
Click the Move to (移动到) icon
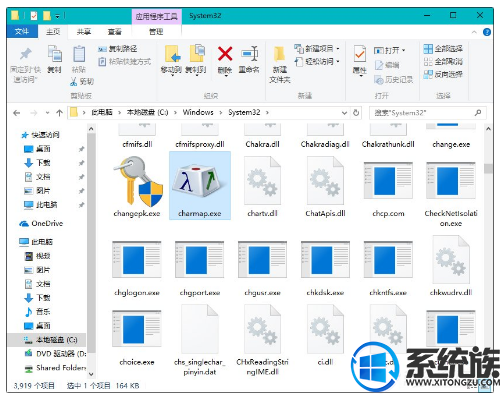pos(173,54)
